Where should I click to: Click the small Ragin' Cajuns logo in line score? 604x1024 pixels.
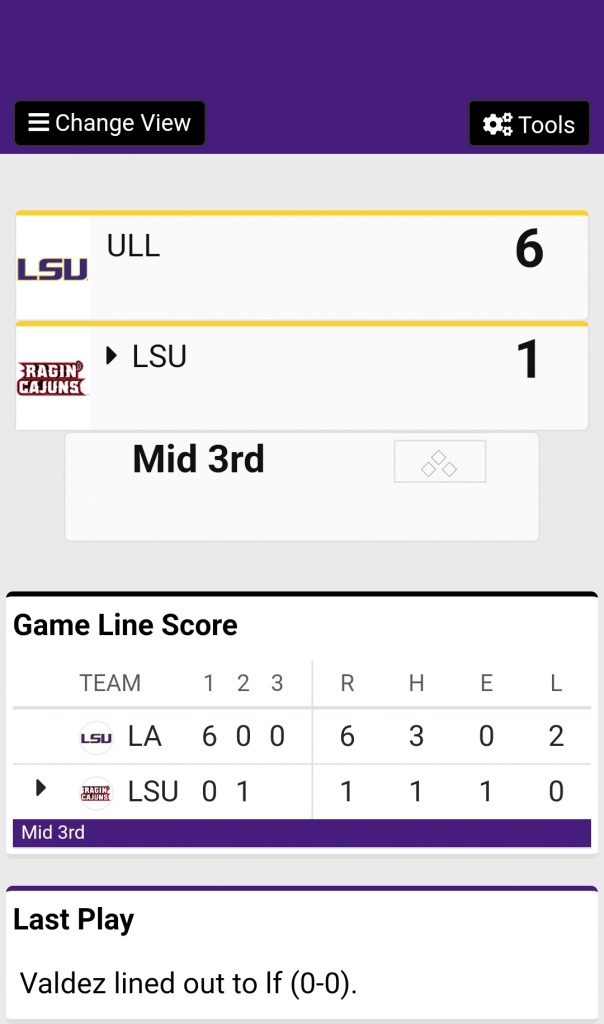point(96,793)
